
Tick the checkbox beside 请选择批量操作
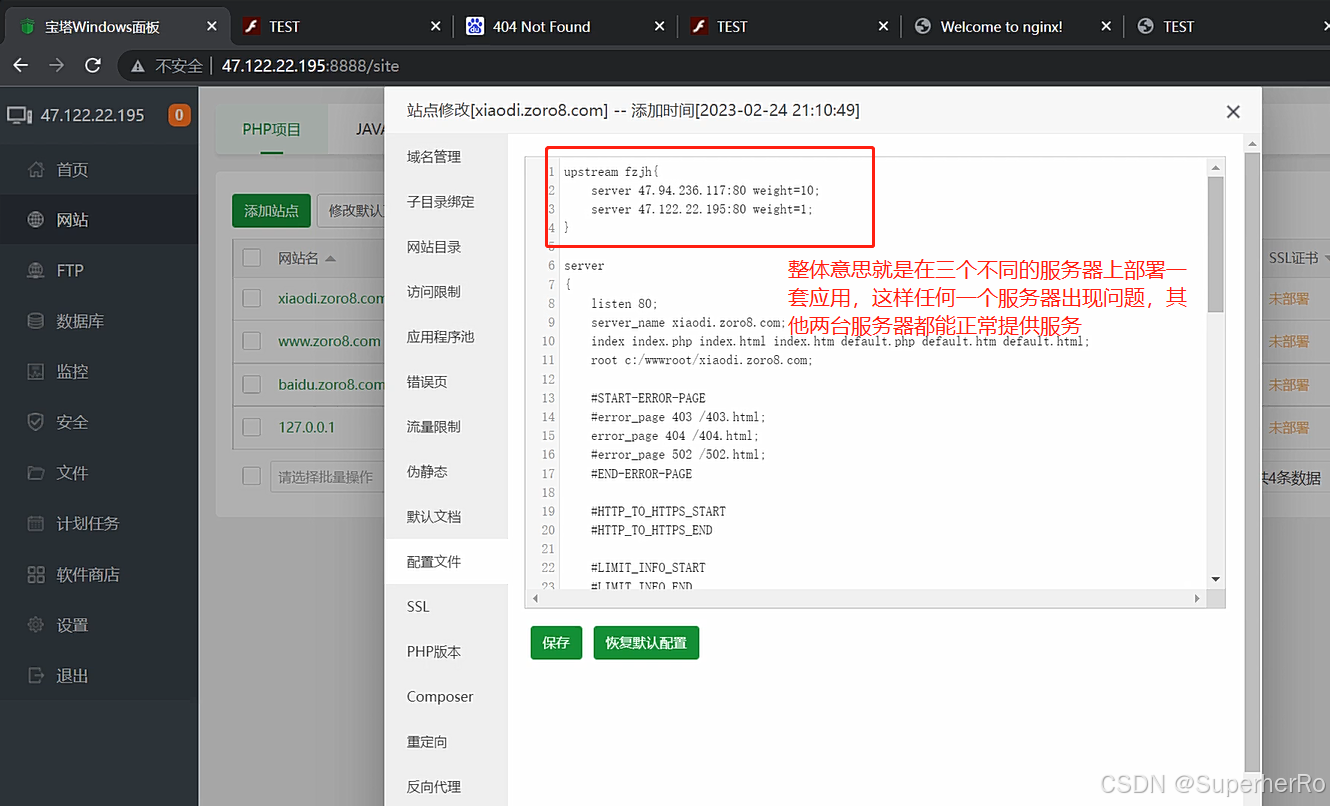click(251, 476)
